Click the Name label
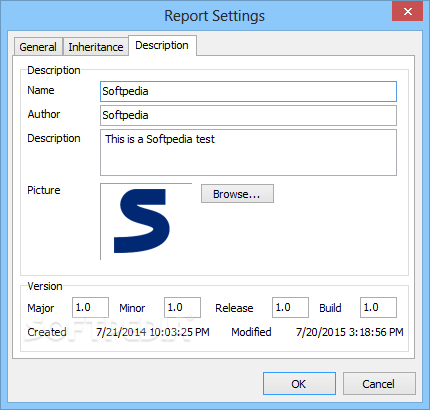 (x=41, y=90)
